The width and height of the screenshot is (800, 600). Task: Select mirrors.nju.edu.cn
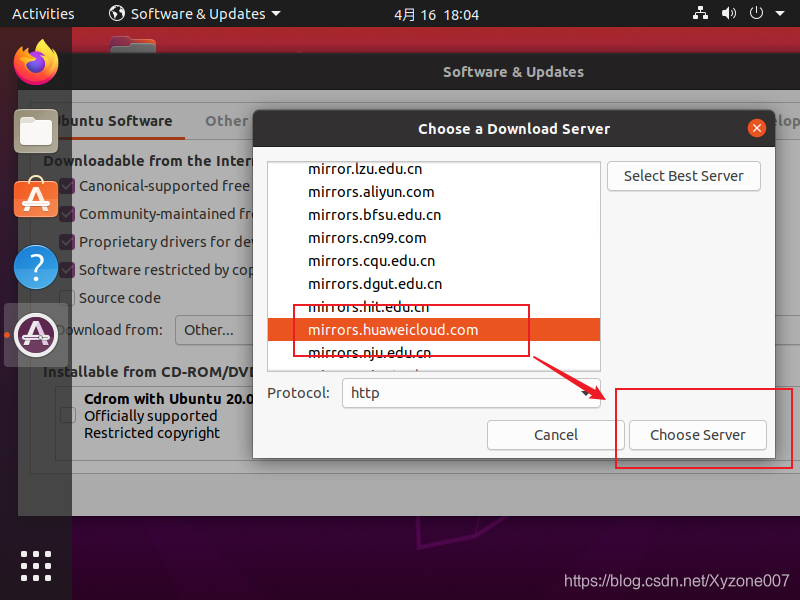pos(434,353)
